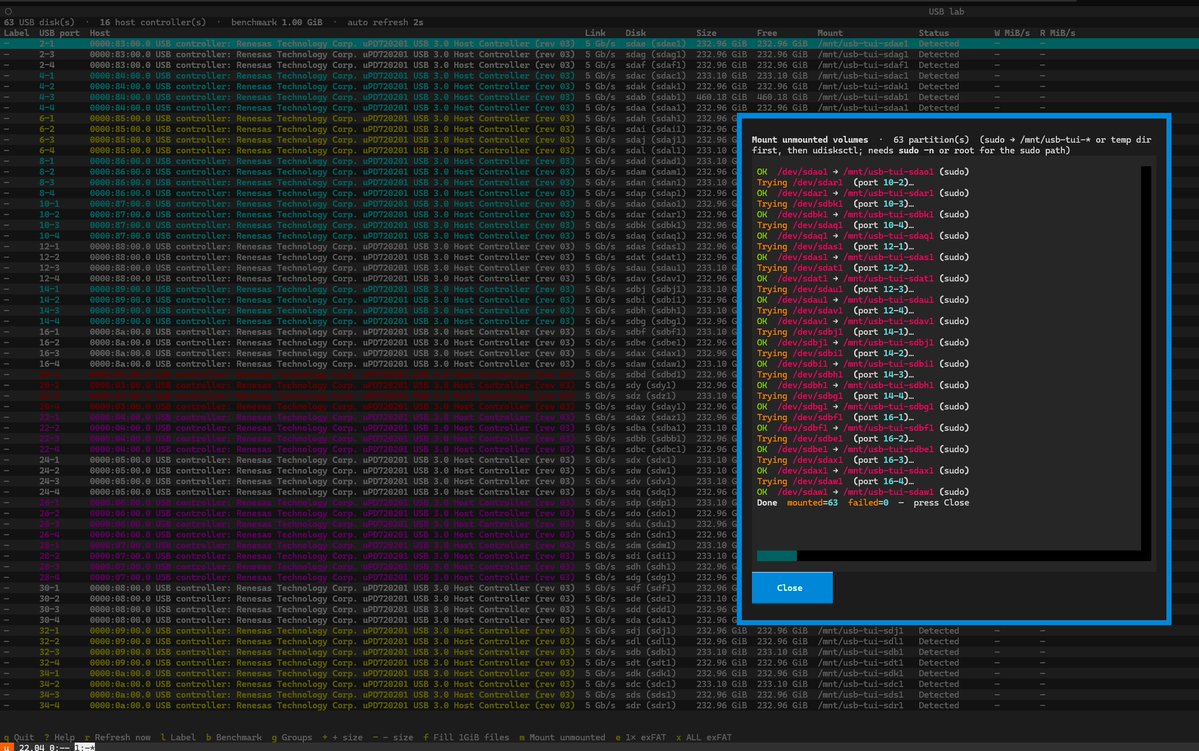Image resolution: width=1199 pixels, height=751 pixels.
Task: Select the highlighted row for port 2-1
Action: [600, 44]
